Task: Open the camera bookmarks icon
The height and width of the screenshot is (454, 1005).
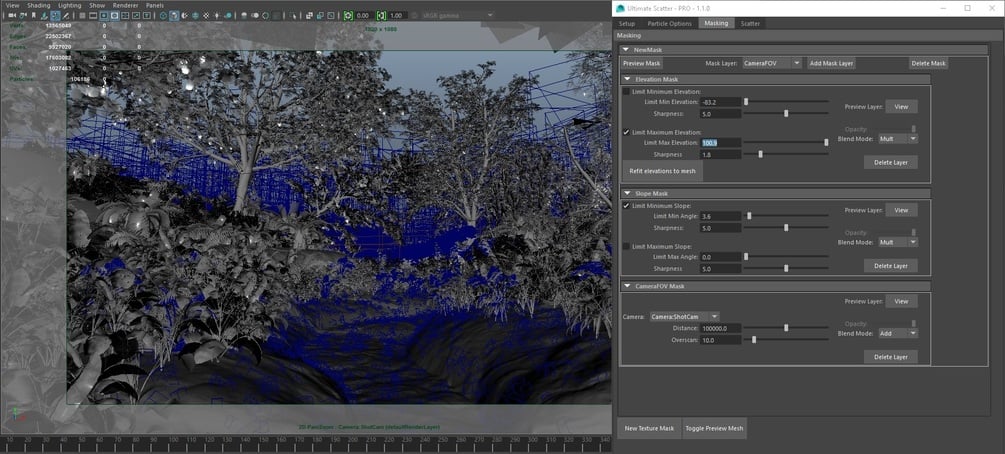Action: pos(36,16)
